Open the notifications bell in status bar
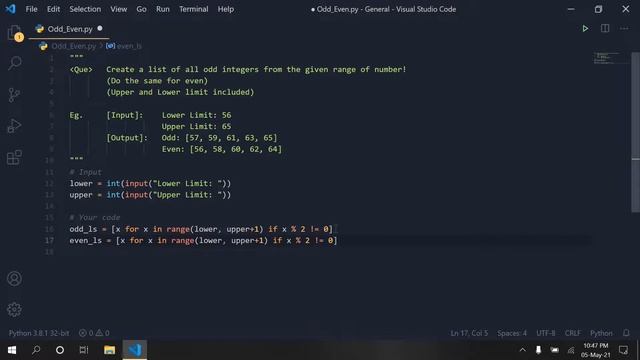The height and width of the screenshot is (360, 640). (x=626, y=333)
